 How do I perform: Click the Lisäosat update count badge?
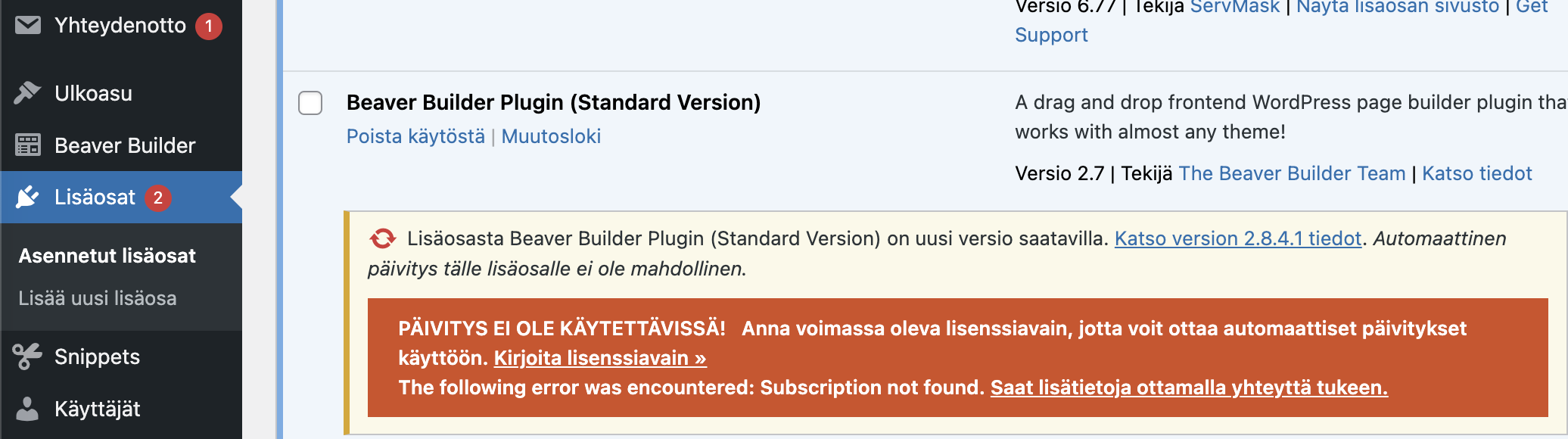click(x=157, y=197)
